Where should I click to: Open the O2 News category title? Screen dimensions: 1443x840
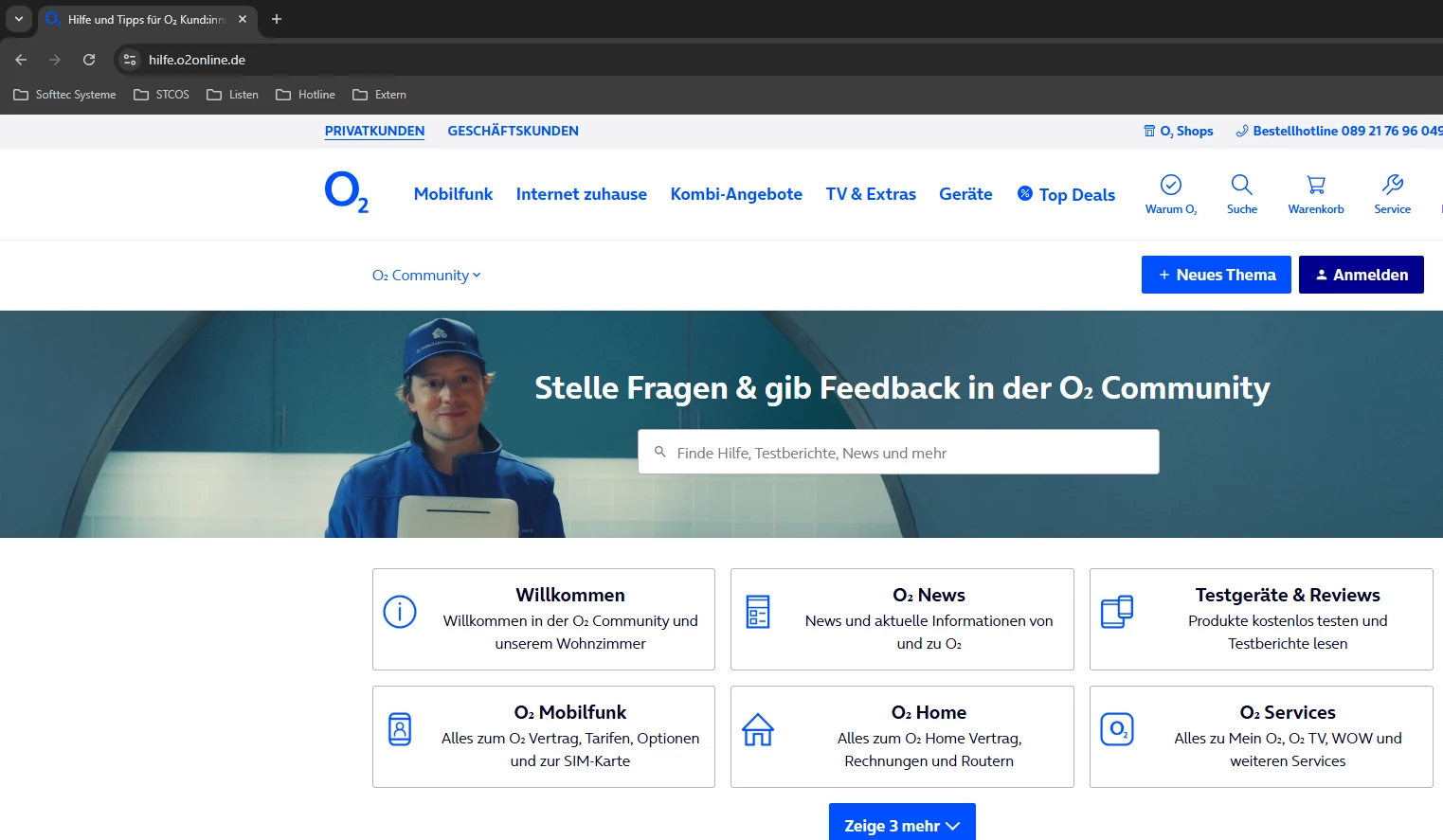pyautogui.click(x=929, y=595)
